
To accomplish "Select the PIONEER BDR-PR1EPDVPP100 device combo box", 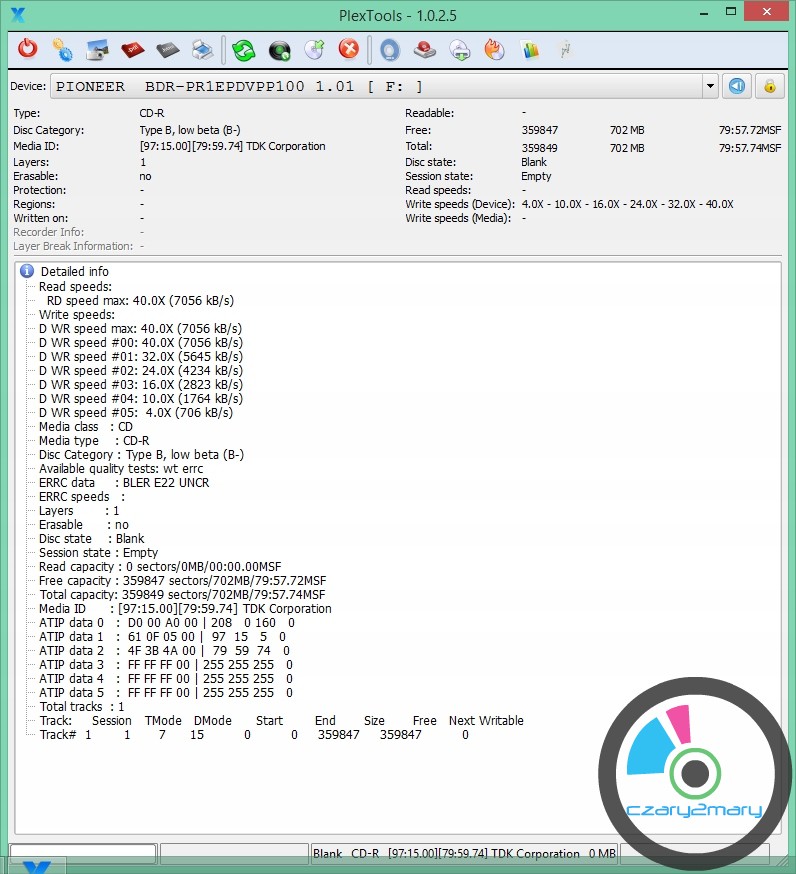I will point(380,86).
